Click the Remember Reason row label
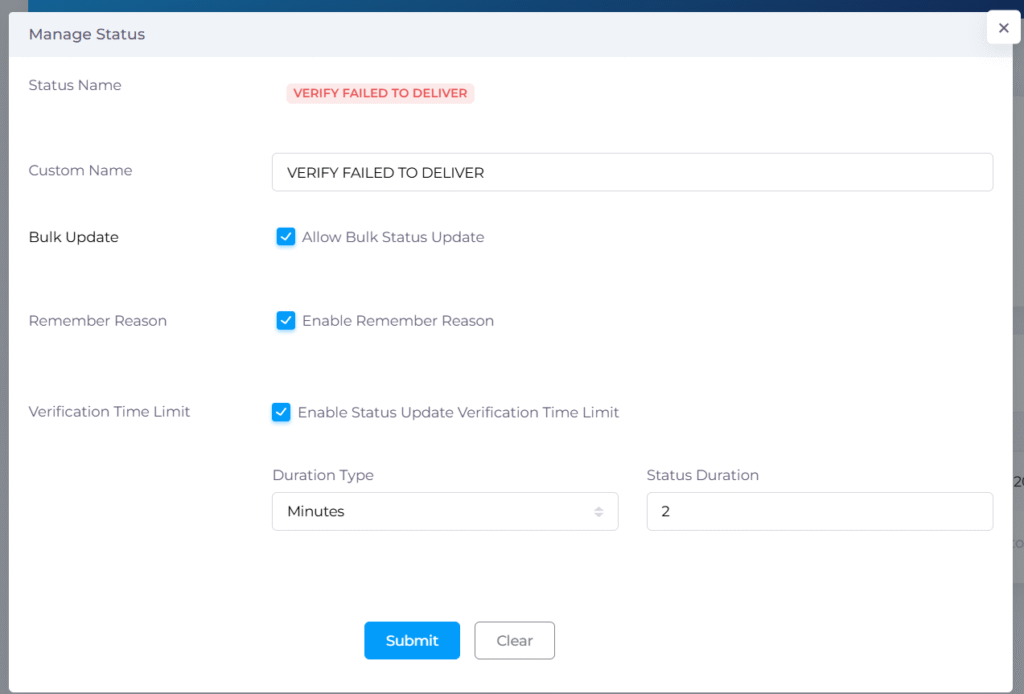 pyautogui.click(x=98, y=321)
